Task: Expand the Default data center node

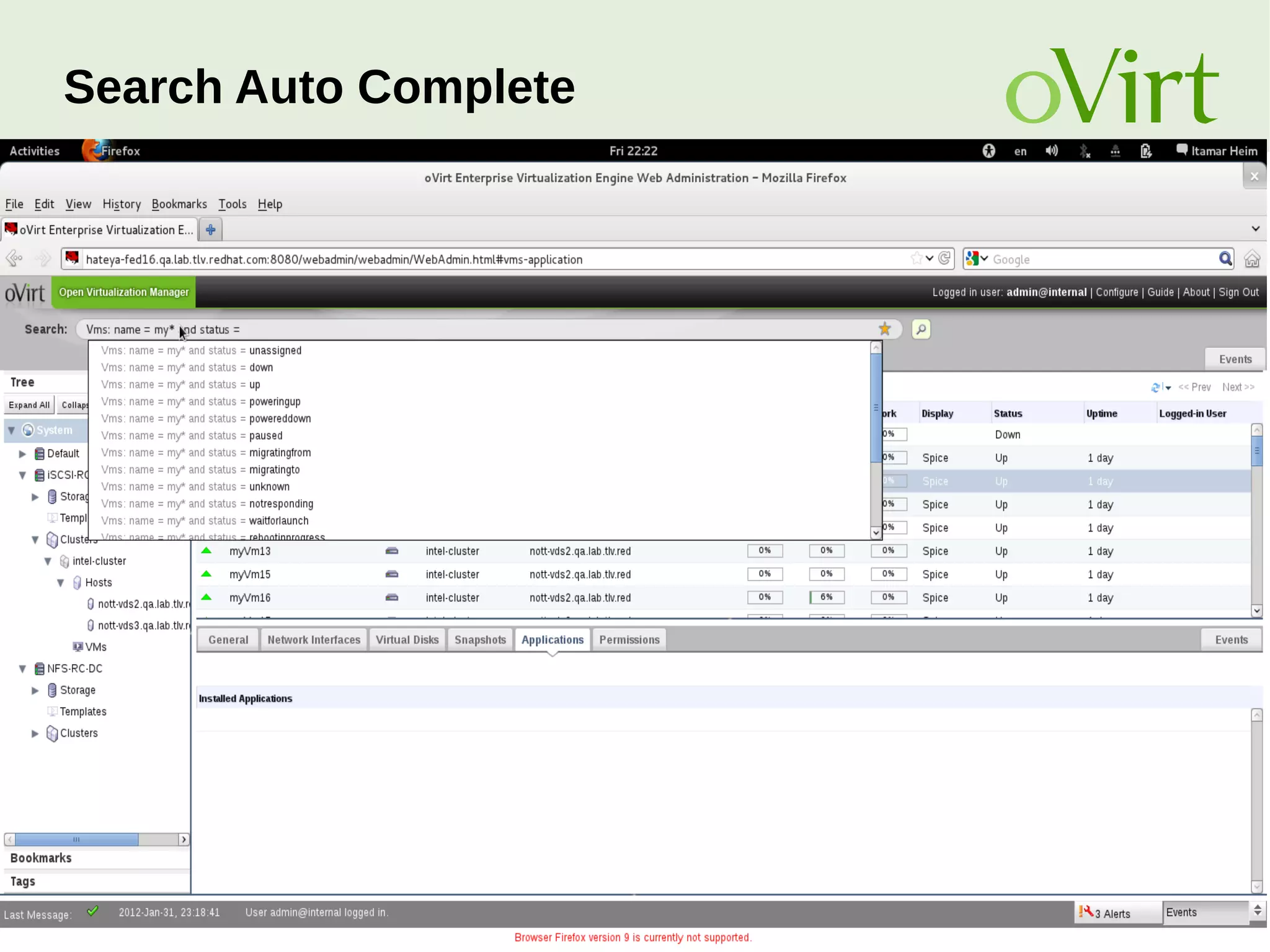Action: click(22, 454)
